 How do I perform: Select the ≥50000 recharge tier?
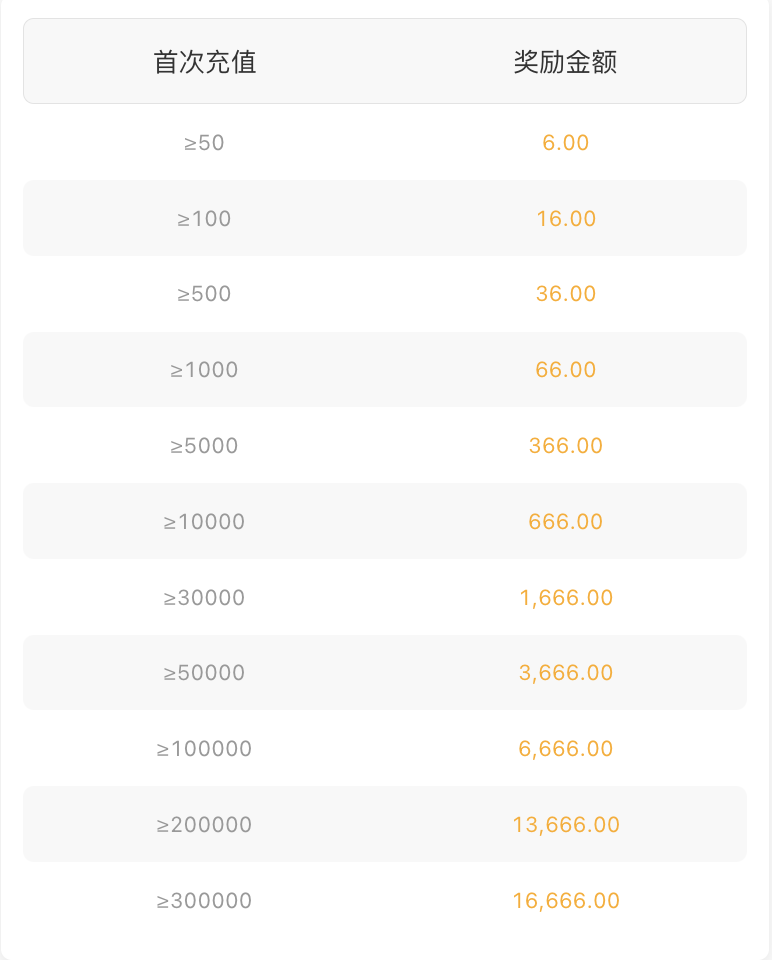click(204, 673)
